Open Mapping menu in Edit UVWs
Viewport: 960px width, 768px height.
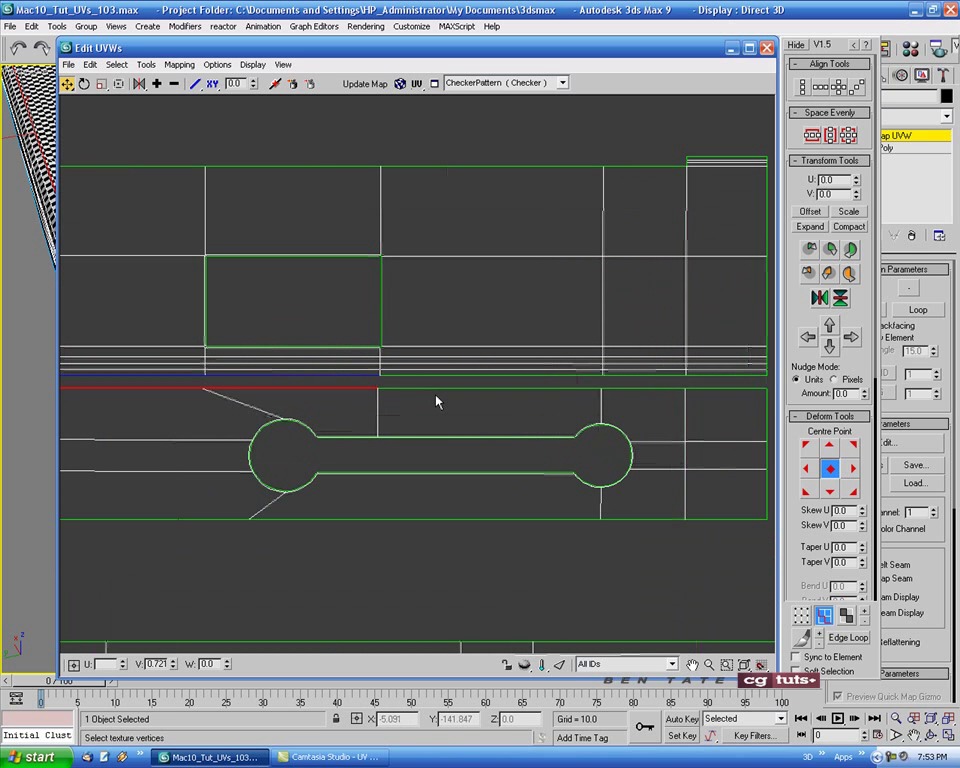(x=179, y=65)
